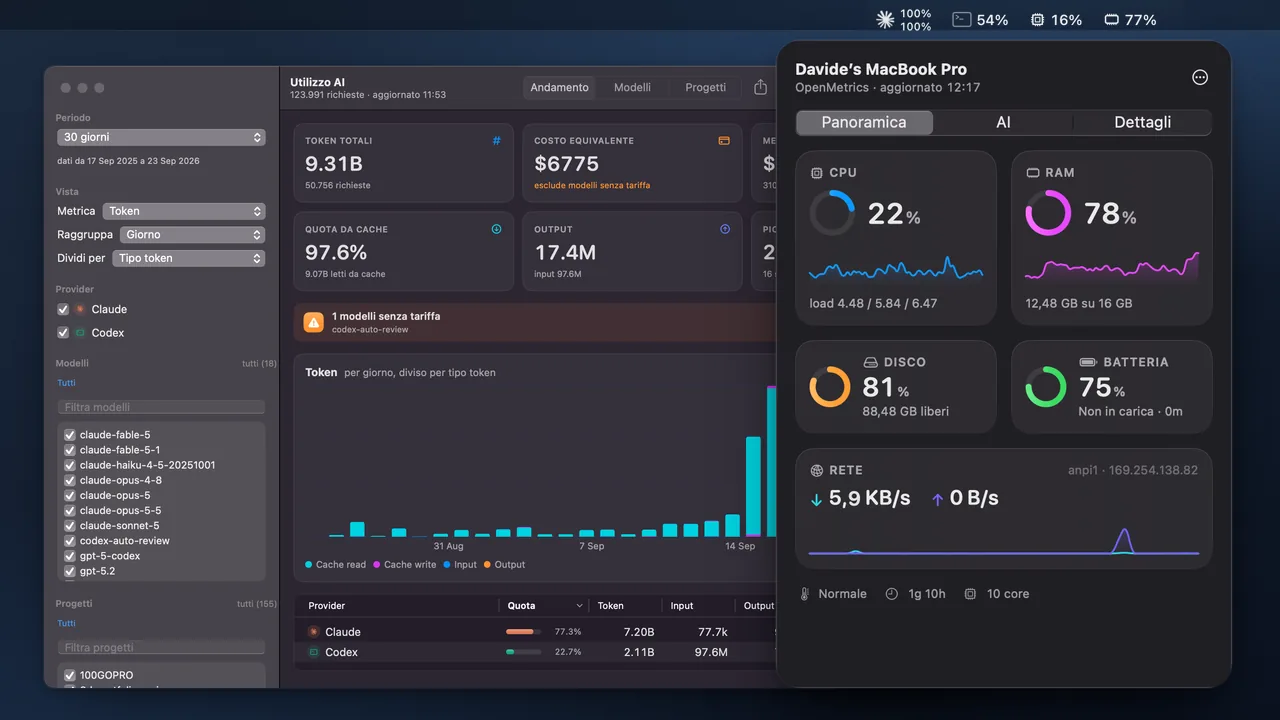
Task: Switch to the Modelli tab
Action: pyautogui.click(x=632, y=88)
